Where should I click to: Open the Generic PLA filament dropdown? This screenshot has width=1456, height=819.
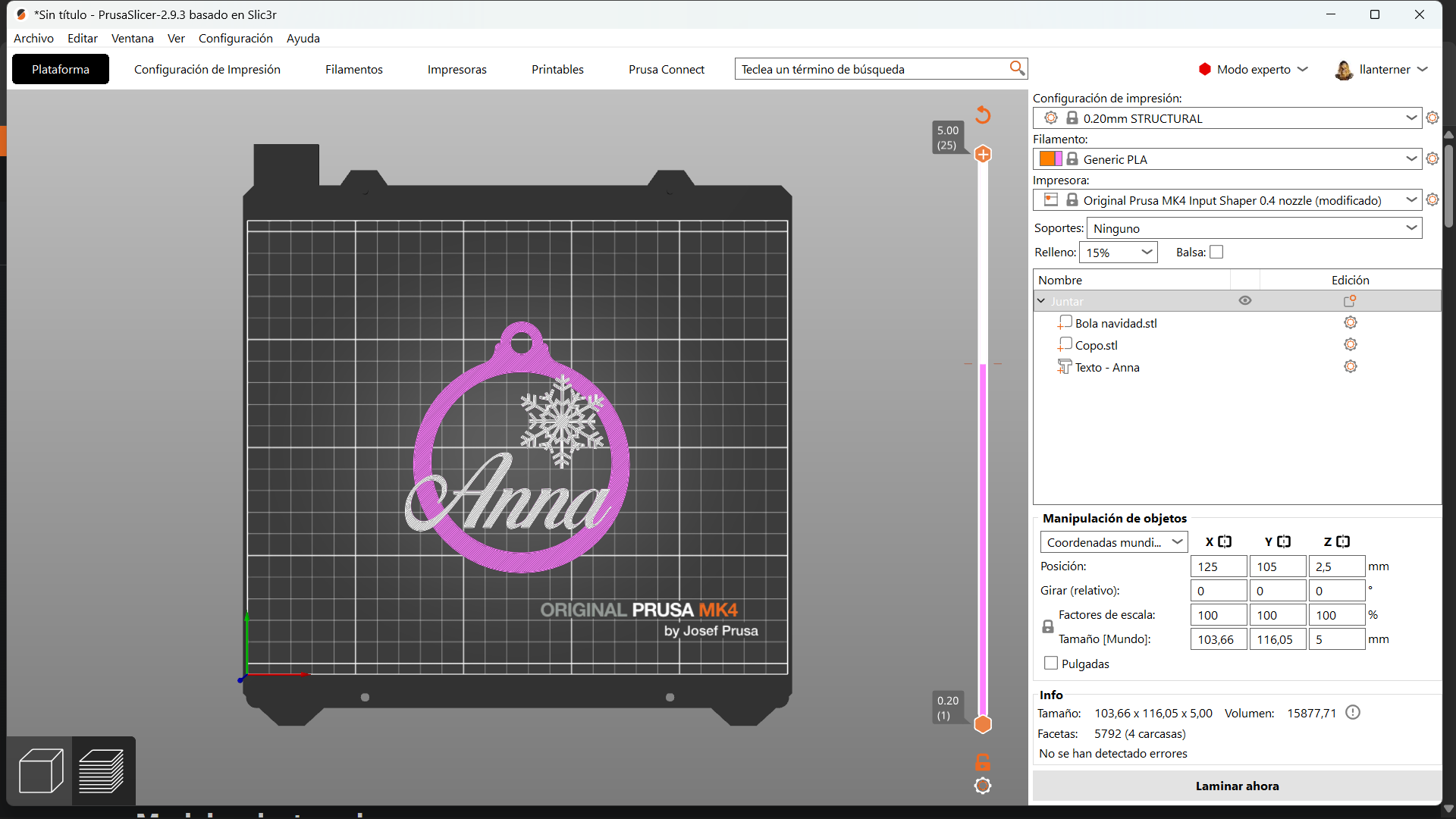[x=1227, y=158]
